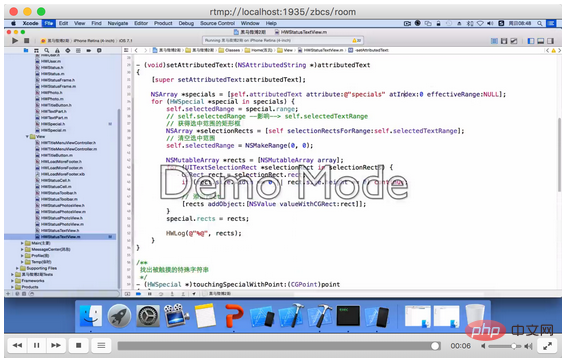Click the video playback progress bar
Viewport: 564px width, 363px height.
pyautogui.click(x=278, y=346)
